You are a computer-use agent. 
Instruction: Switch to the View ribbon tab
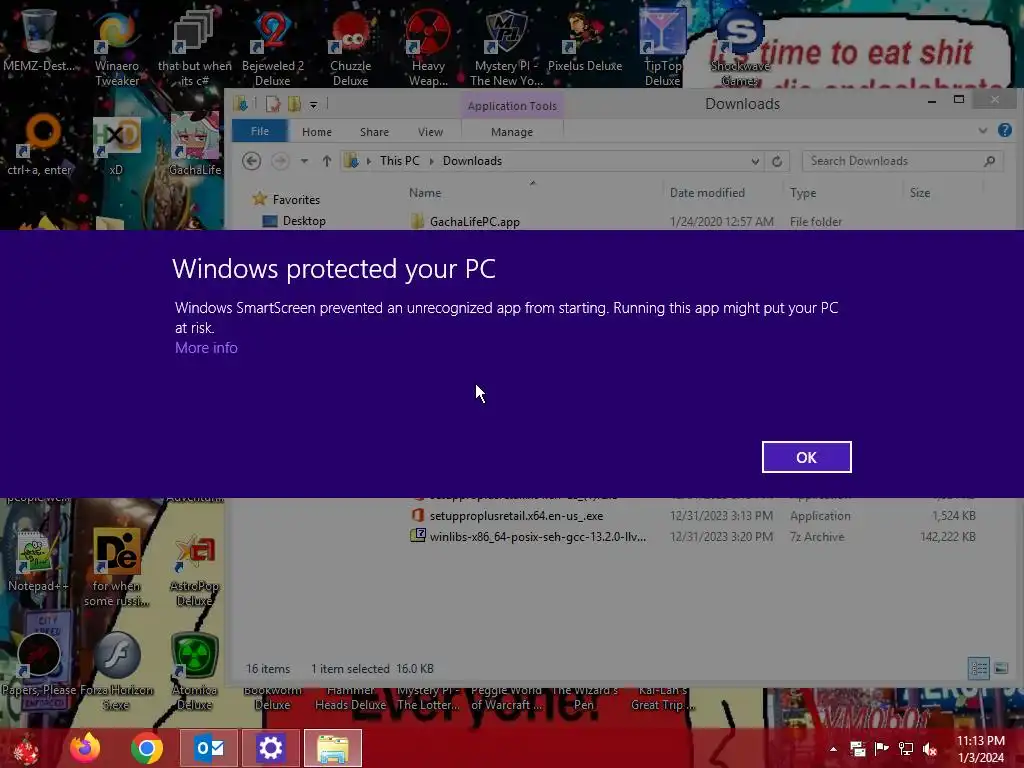[430, 132]
